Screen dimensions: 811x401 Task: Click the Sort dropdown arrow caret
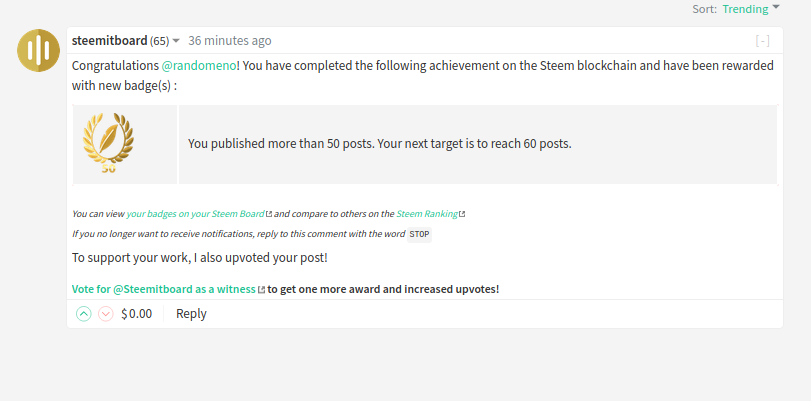click(x=776, y=8)
